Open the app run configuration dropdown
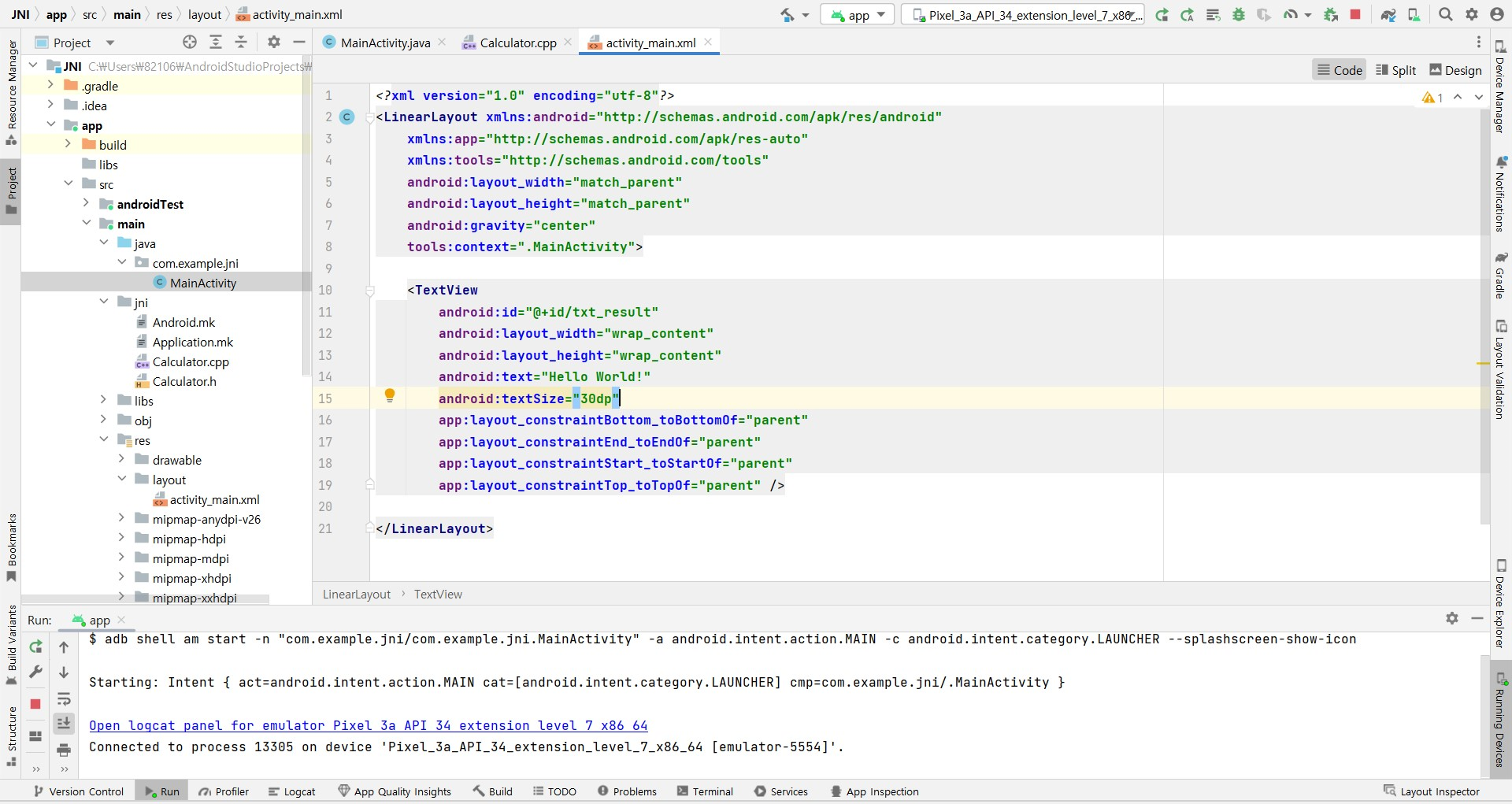The image size is (1512, 804). point(858,15)
